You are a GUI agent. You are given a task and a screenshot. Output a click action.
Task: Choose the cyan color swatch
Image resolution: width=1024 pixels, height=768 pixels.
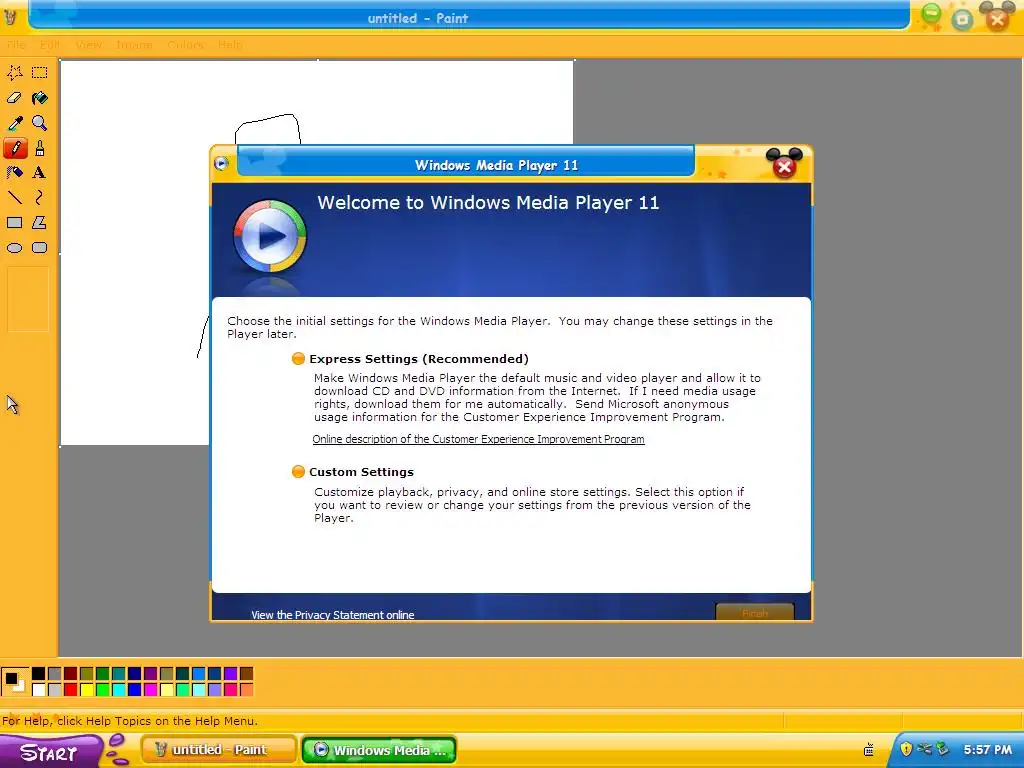[x=118, y=689]
